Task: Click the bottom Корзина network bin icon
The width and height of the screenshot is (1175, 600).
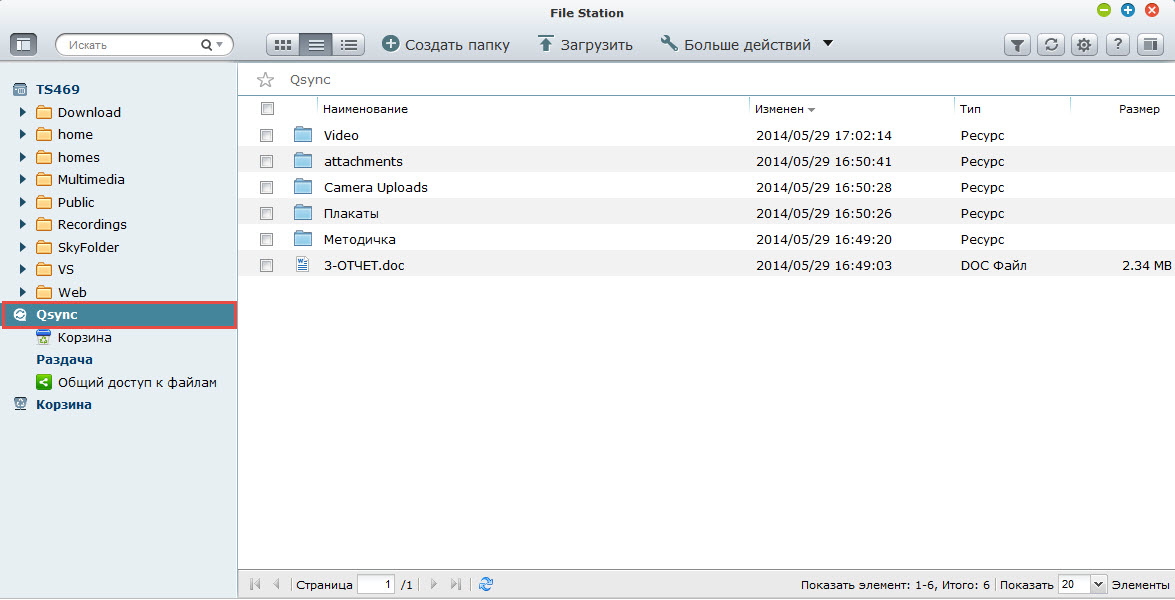Action: tap(21, 404)
